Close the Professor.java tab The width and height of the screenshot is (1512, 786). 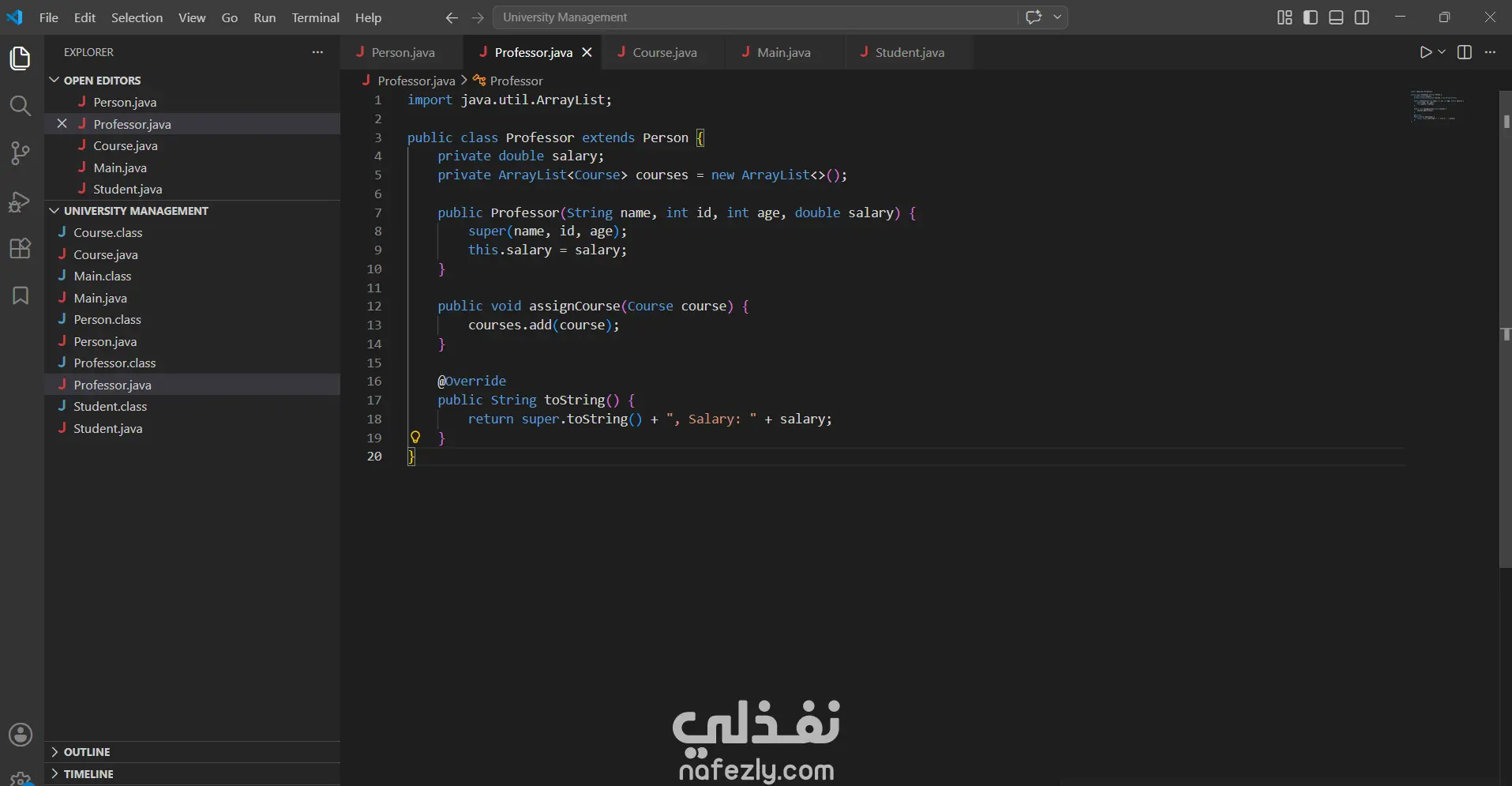(587, 52)
